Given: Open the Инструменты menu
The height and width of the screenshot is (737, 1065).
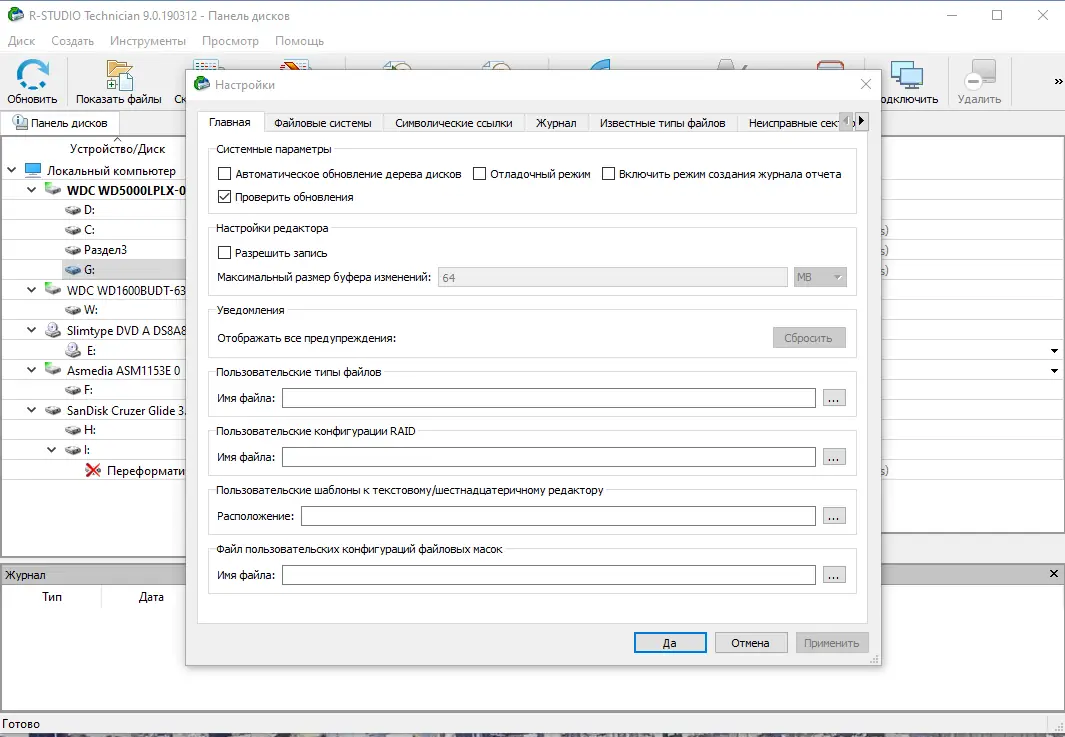Looking at the screenshot, I should pyautogui.click(x=148, y=41).
